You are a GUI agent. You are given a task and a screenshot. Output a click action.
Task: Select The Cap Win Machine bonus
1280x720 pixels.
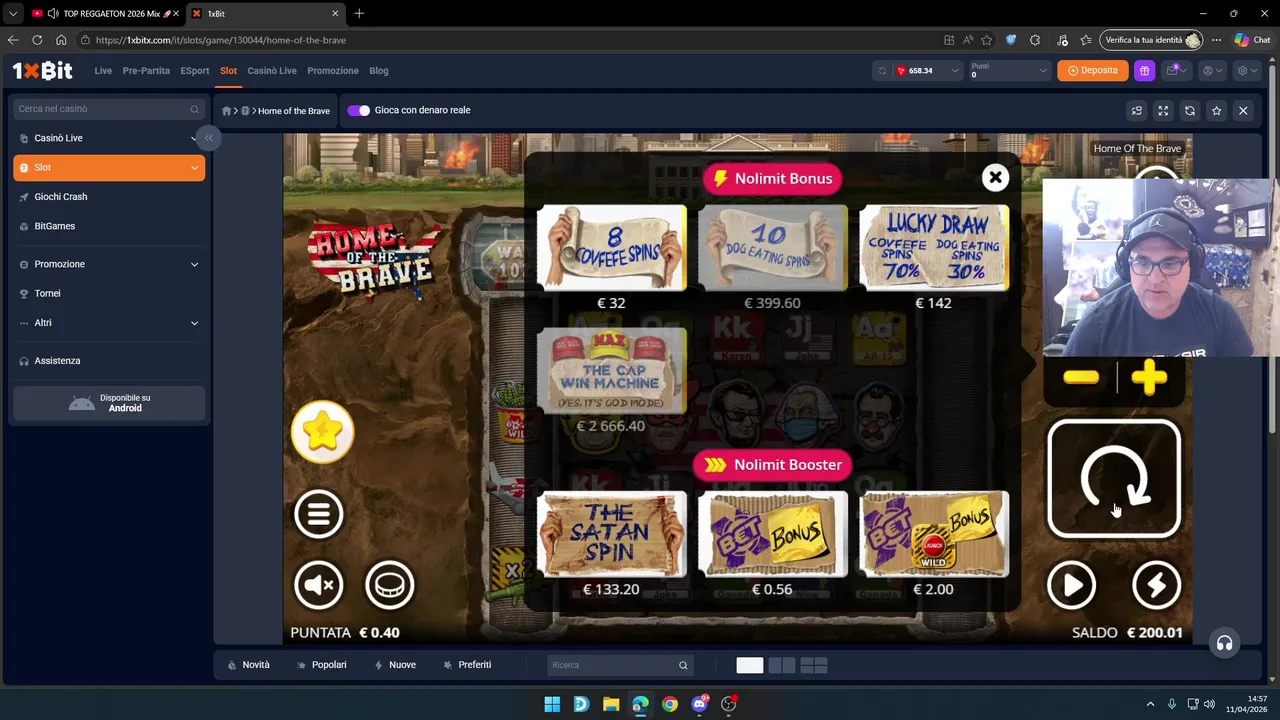(x=612, y=370)
